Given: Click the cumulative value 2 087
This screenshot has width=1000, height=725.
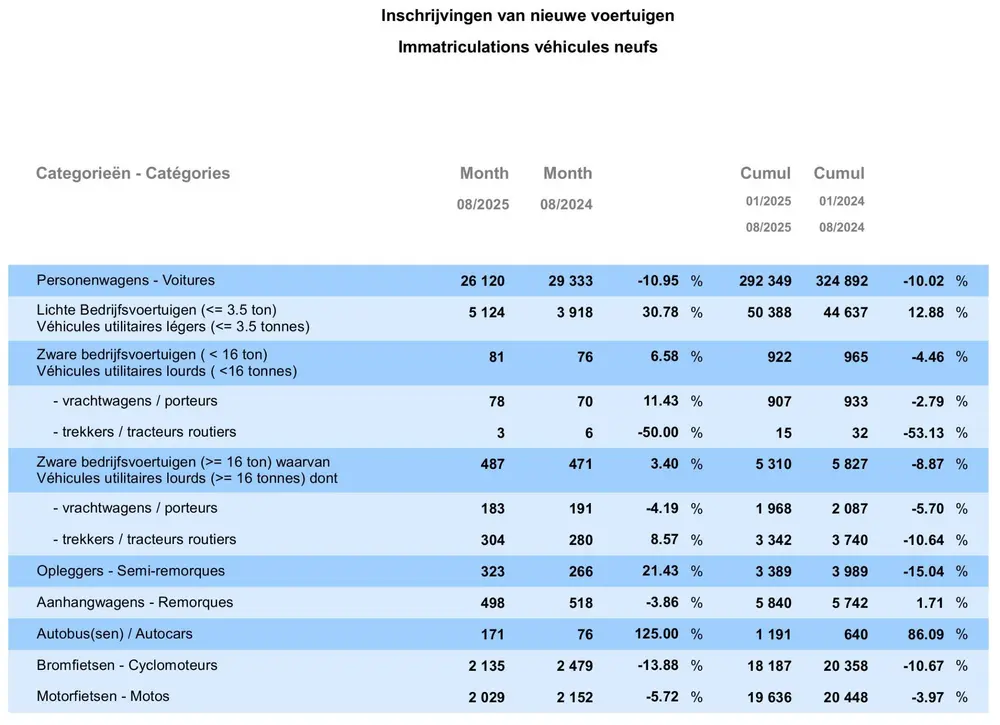Looking at the screenshot, I should [x=849, y=509].
